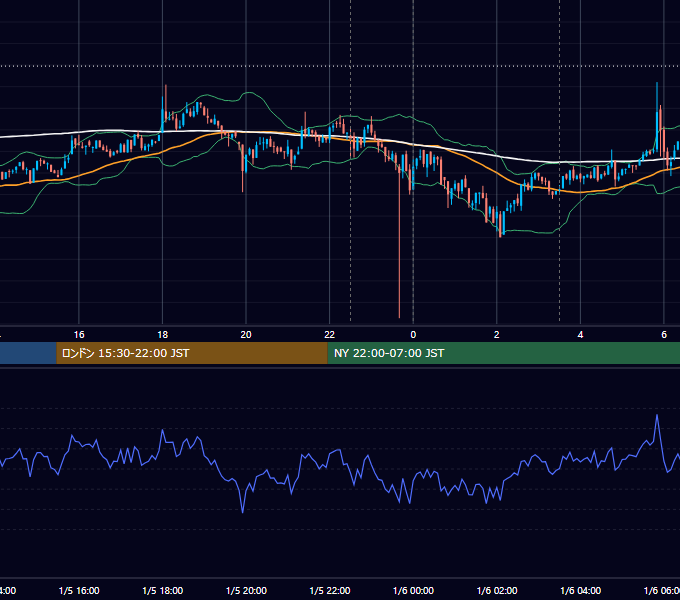Viewport: 680px width, 600px height.
Task: Click the 4 hour label on price chart
Action: (x=580, y=335)
